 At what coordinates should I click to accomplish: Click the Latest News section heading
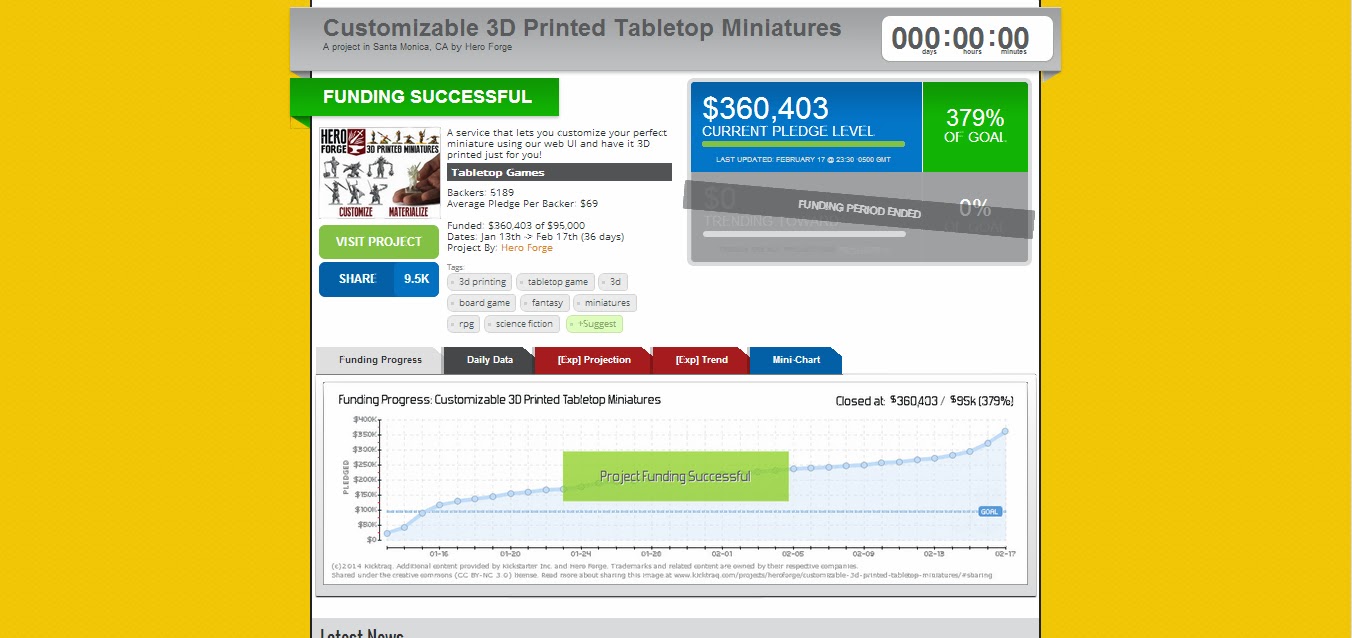point(362,632)
